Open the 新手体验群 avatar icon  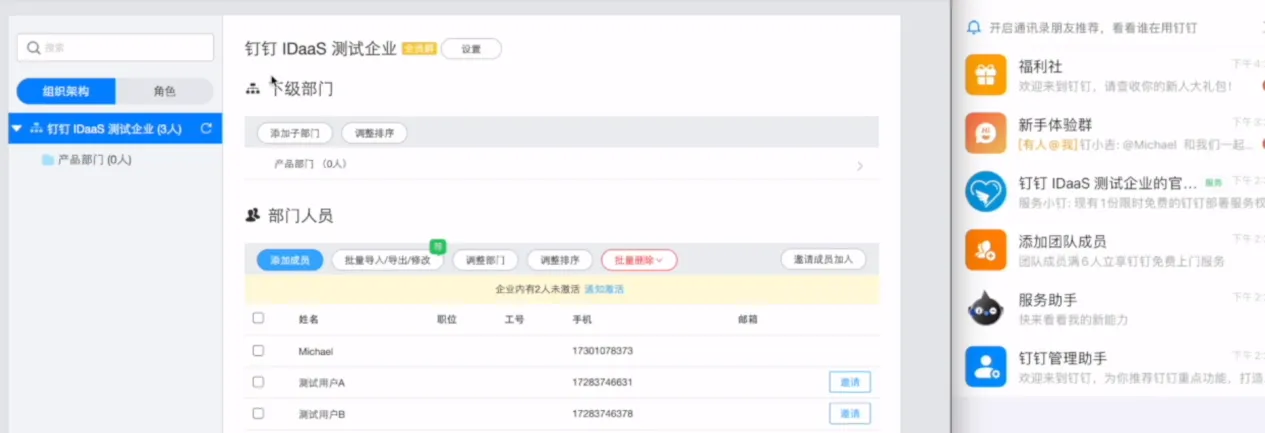click(985, 133)
